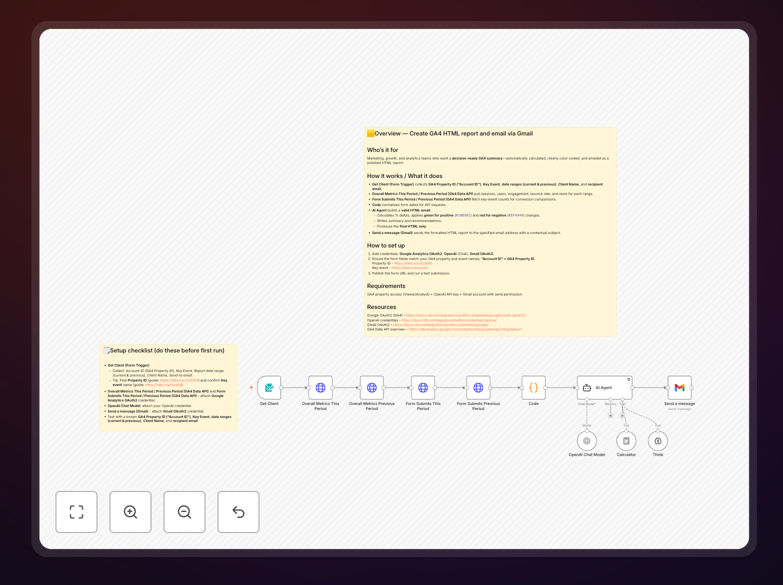Click the Calculator label under its node
Image resolution: width=783 pixels, height=585 pixels.
(x=626, y=455)
